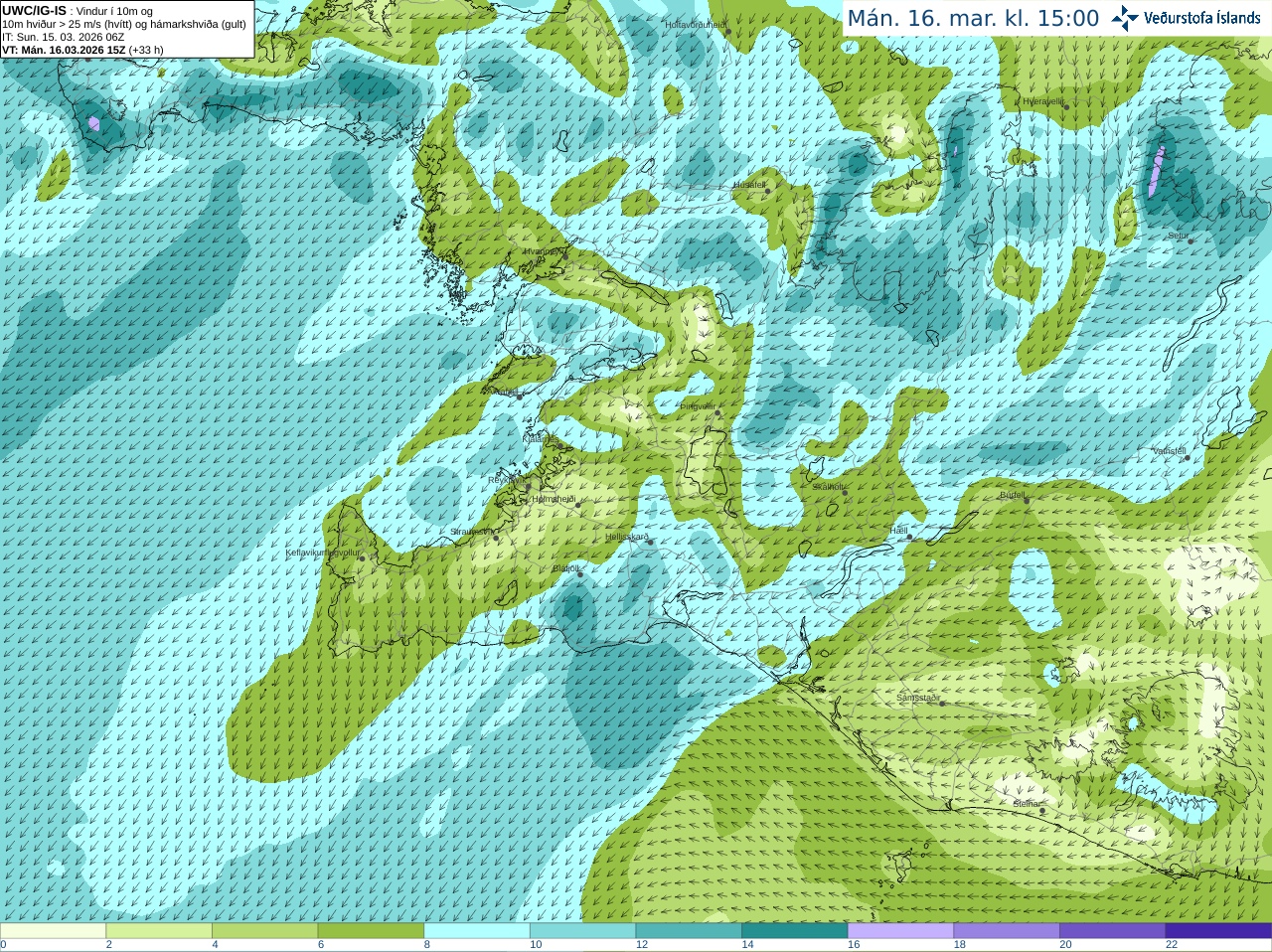This screenshot has height=952, width=1272.
Task: Select the 18–20 m/s light purple legend swatch
Action: pos(1007,931)
